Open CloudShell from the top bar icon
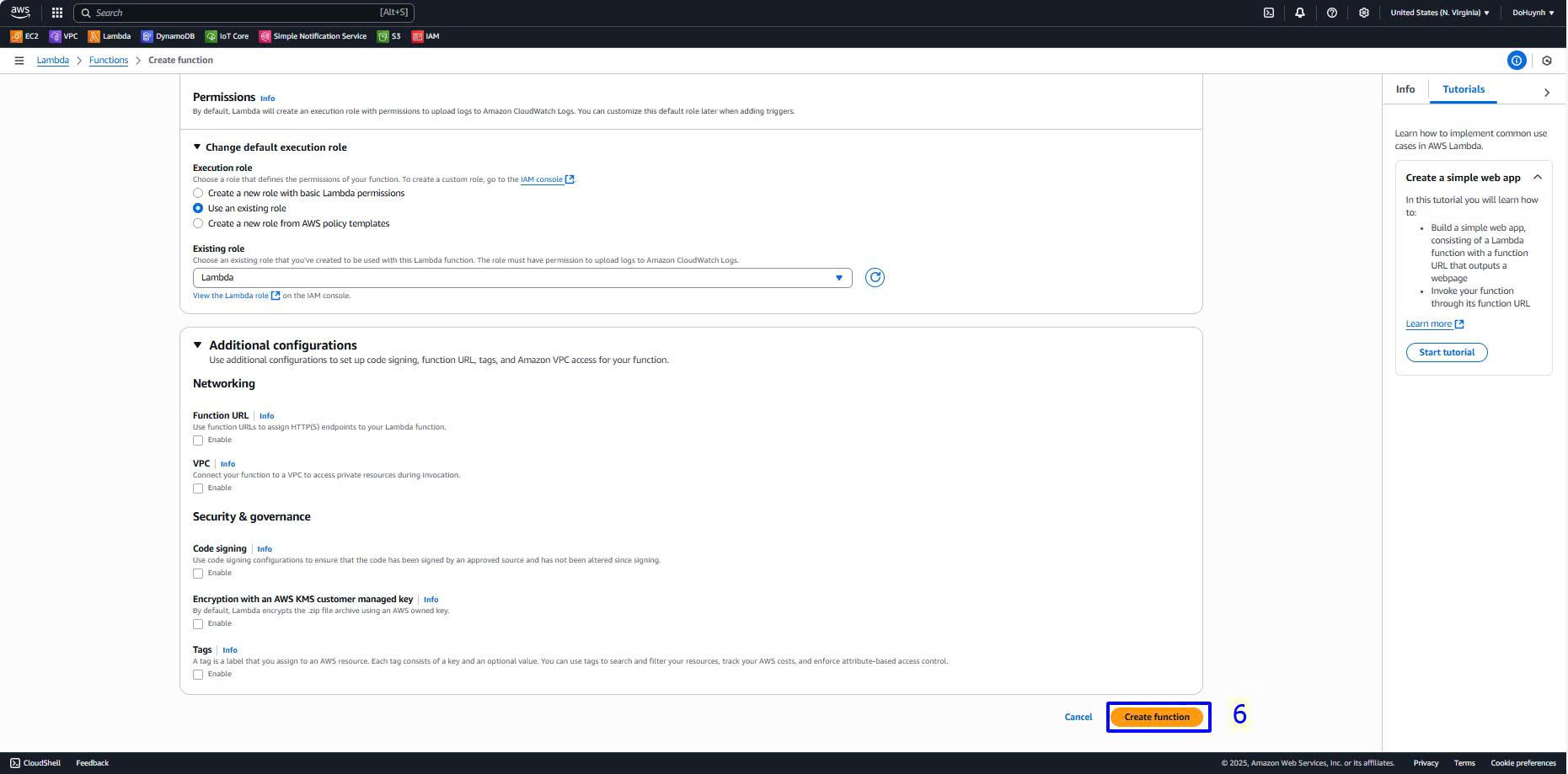 [x=1268, y=13]
